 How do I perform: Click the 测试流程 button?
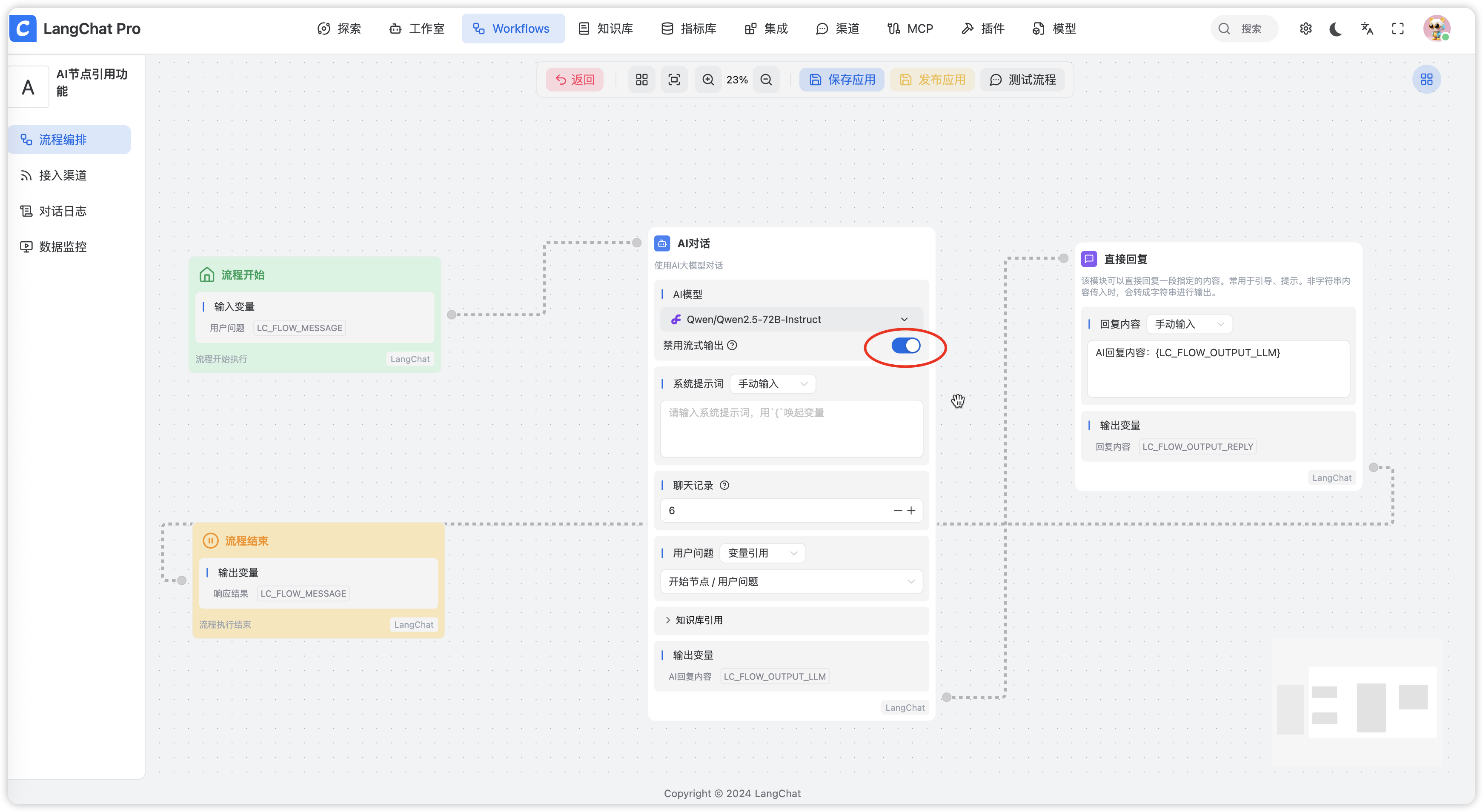point(1022,80)
